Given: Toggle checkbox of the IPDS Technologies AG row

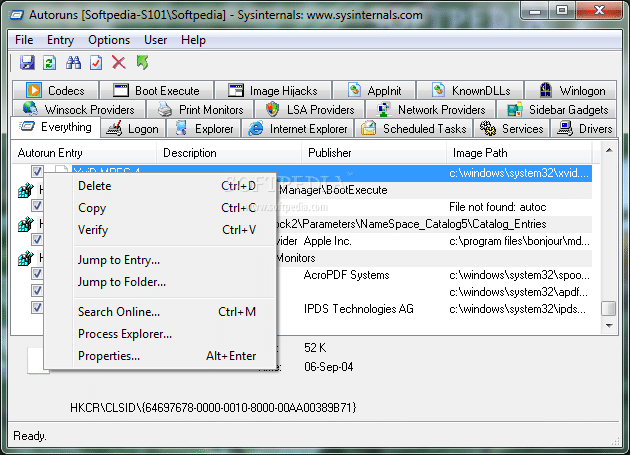Looking at the screenshot, I should 37,308.
